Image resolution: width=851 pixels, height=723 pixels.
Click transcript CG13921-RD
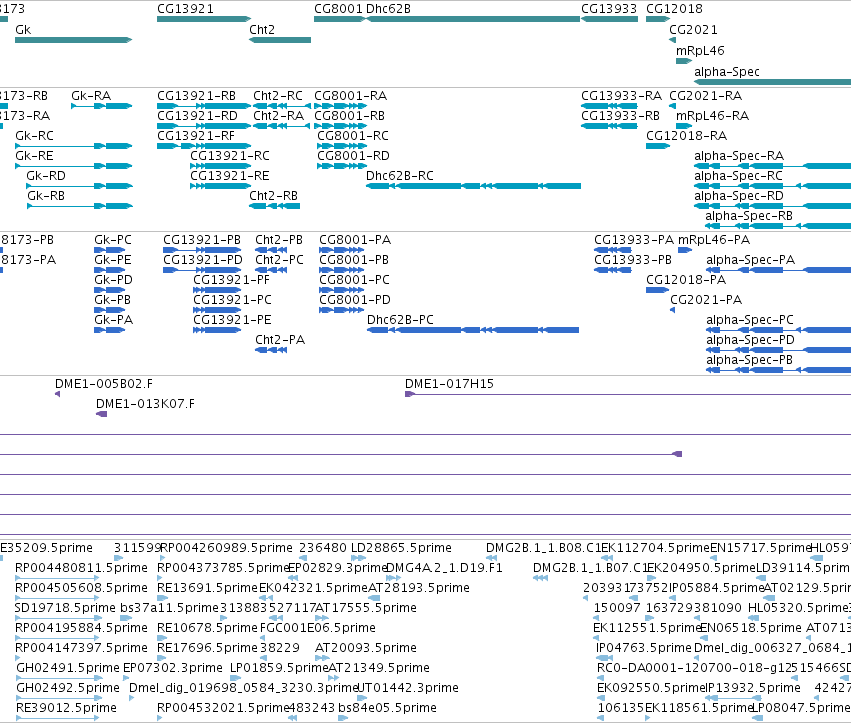coord(204,126)
